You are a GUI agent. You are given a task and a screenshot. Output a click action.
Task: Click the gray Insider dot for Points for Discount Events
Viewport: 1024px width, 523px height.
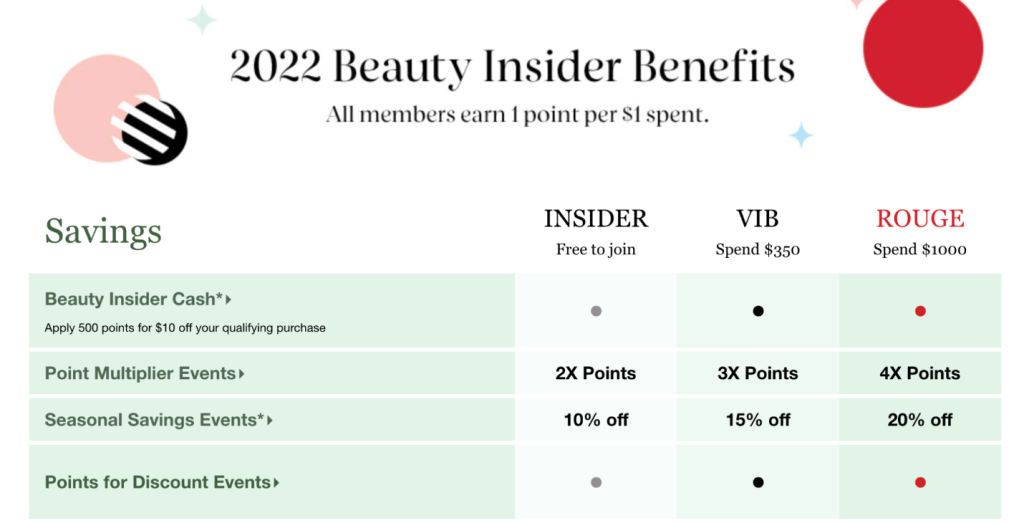[596, 483]
